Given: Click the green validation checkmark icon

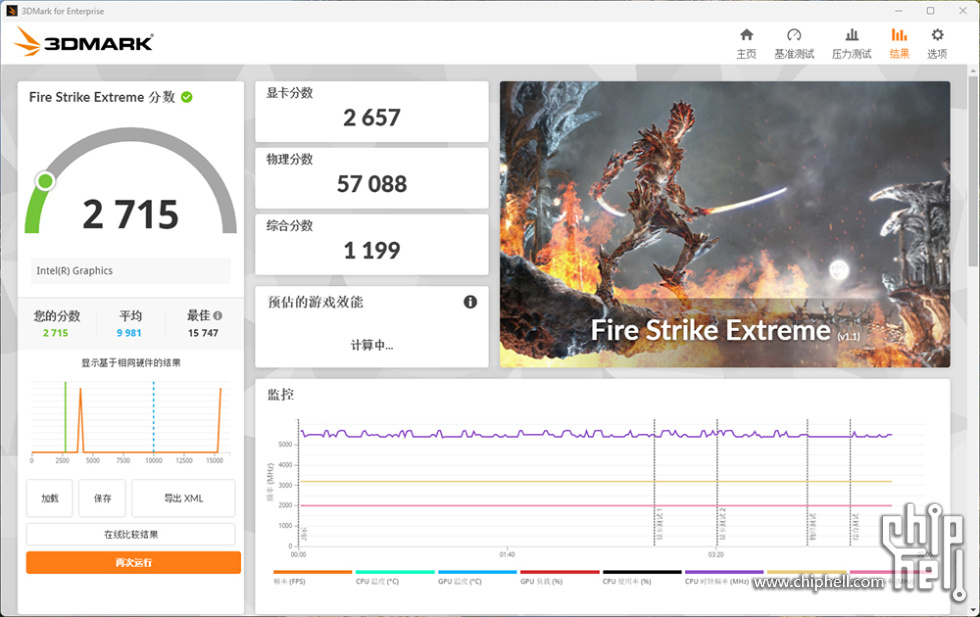Looking at the screenshot, I should tap(186, 97).
